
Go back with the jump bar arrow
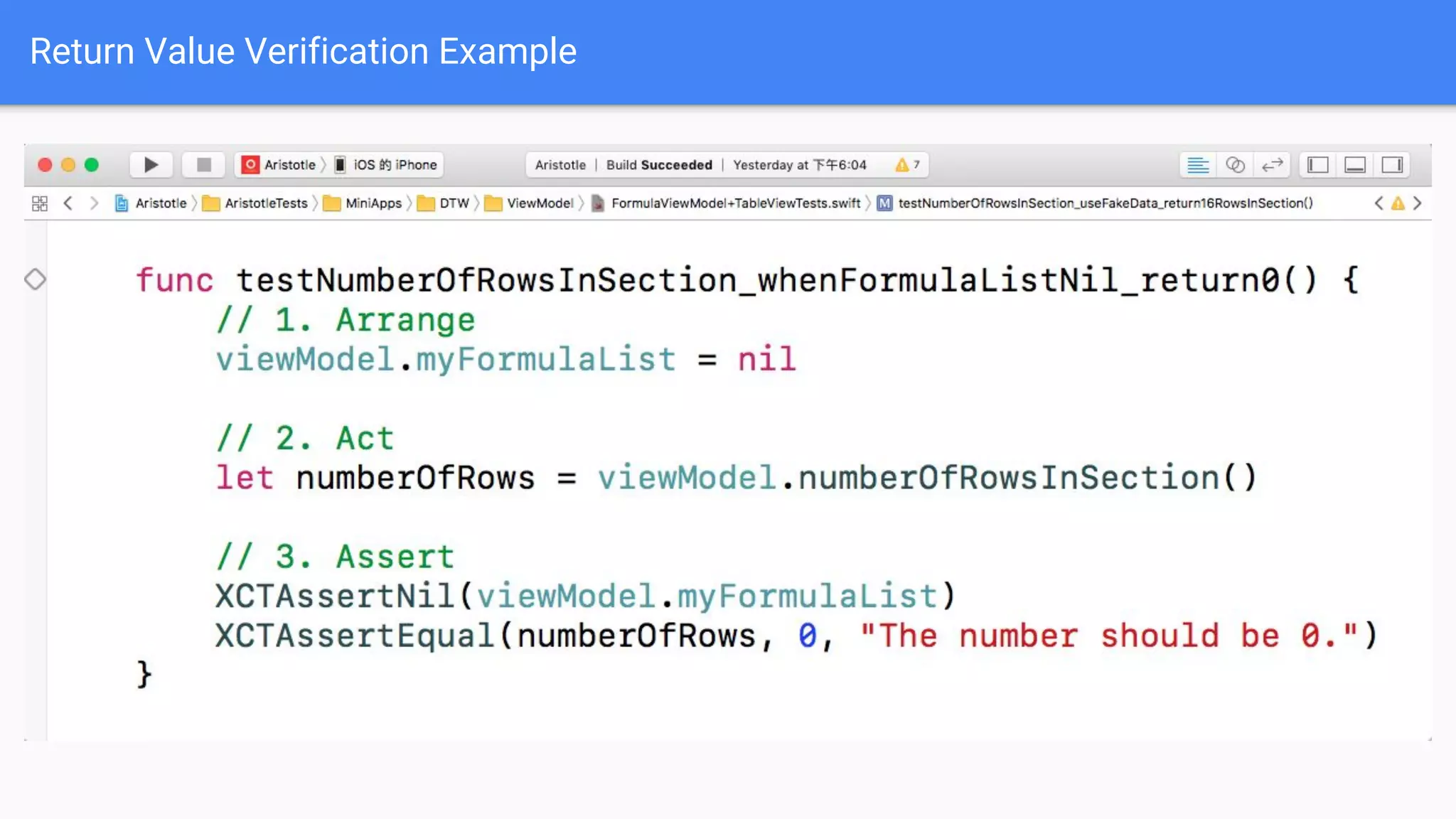tap(68, 203)
